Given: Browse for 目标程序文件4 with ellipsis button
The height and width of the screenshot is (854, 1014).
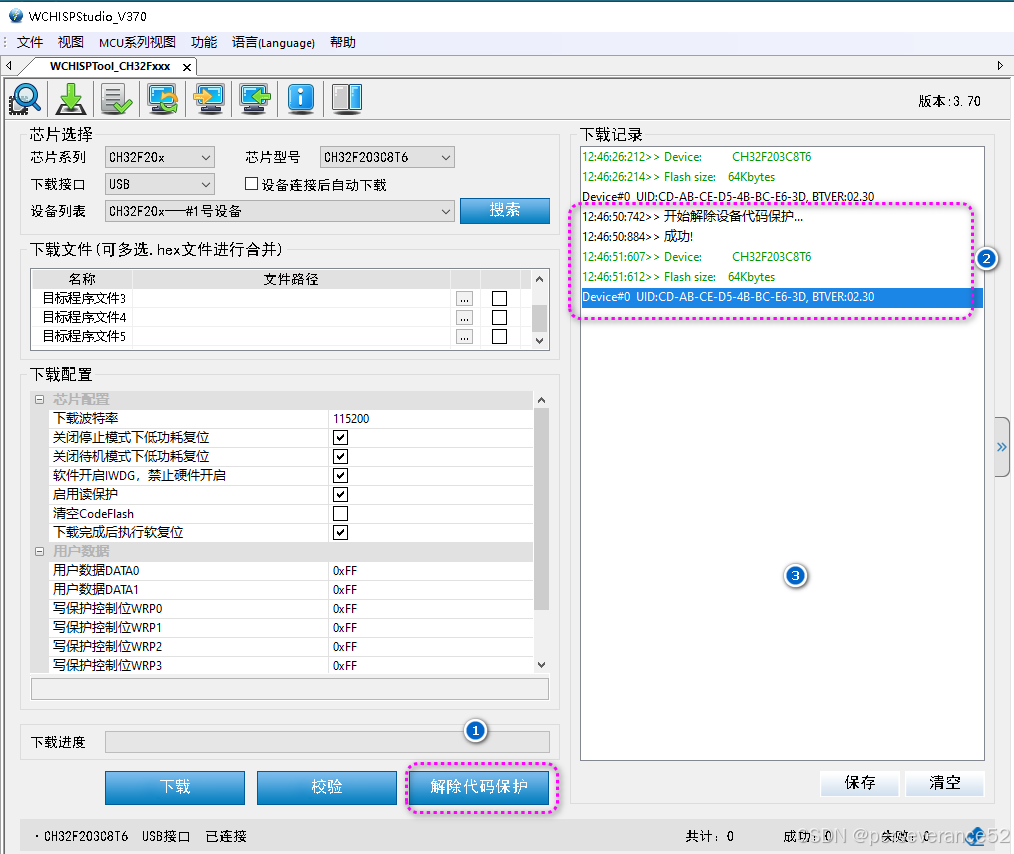Looking at the screenshot, I should point(464,317).
